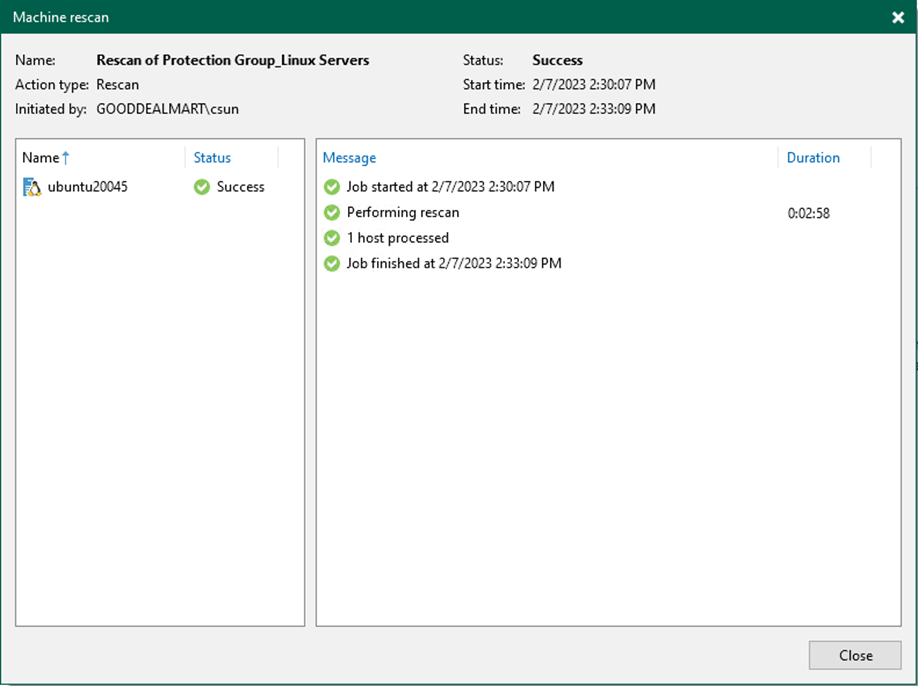The height and width of the screenshot is (686, 918).
Task: Select the 'Job finished at 2/7/2023' log line
Action: (454, 264)
